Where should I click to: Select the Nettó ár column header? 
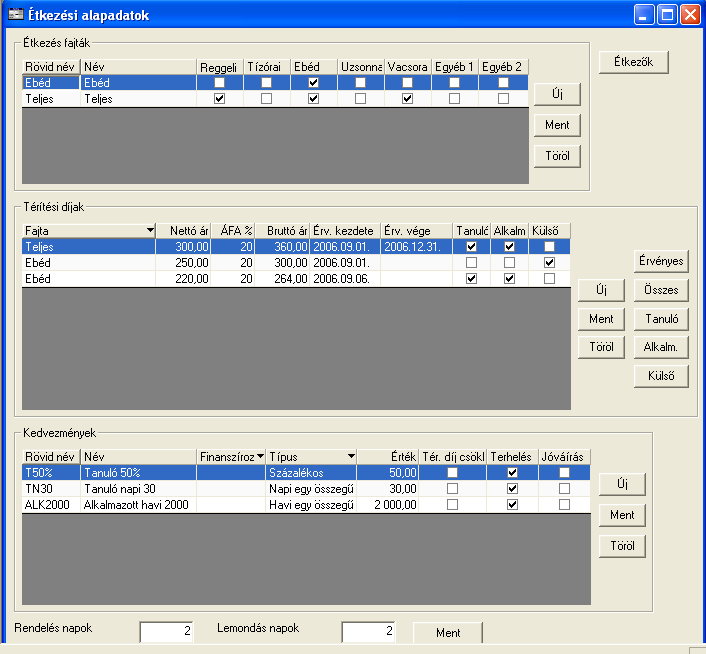click(x=183, y=231)
